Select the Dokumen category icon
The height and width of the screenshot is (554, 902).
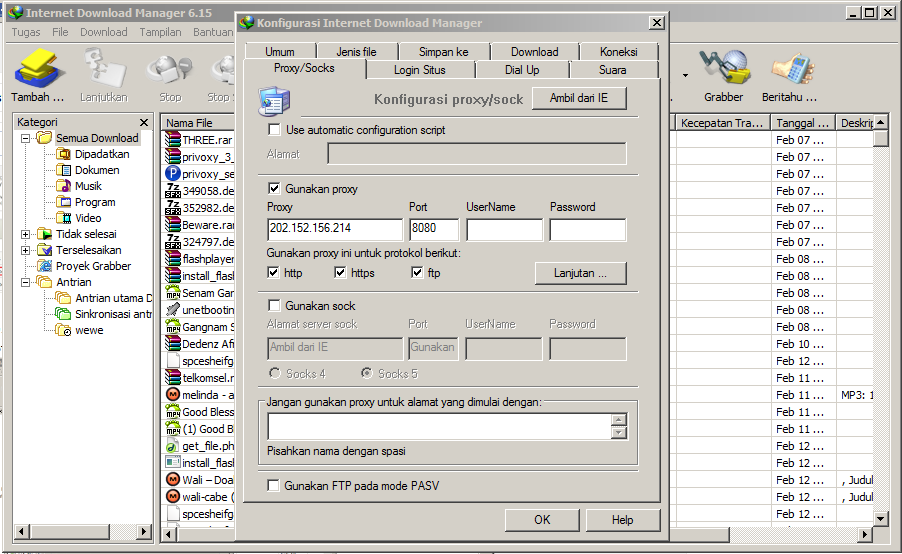(63, 170)
